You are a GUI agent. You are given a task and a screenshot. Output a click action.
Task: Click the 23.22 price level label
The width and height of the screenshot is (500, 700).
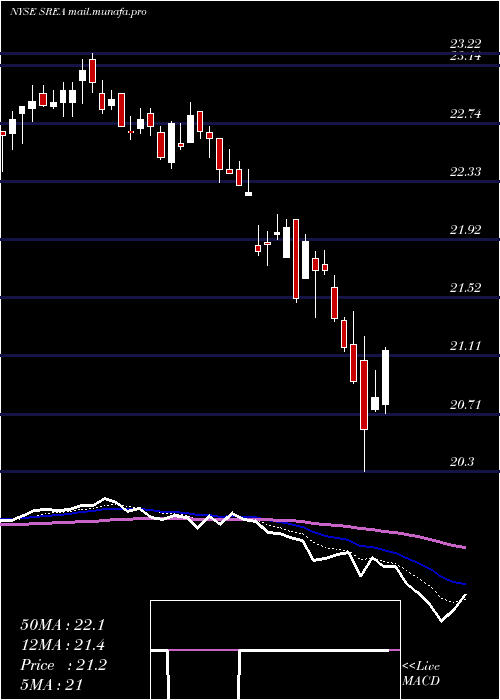(466, 44)
